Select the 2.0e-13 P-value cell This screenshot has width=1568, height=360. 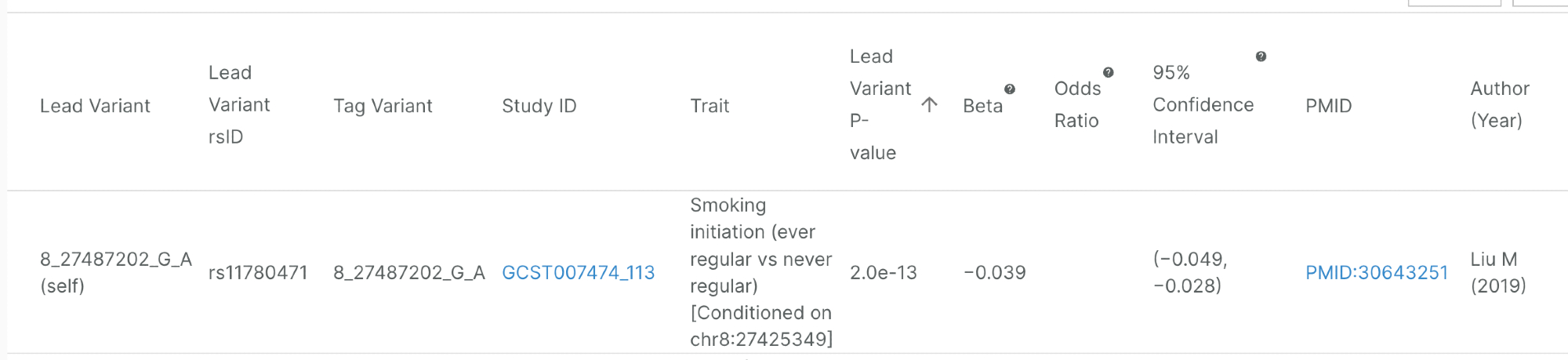(x=883, y=272)
